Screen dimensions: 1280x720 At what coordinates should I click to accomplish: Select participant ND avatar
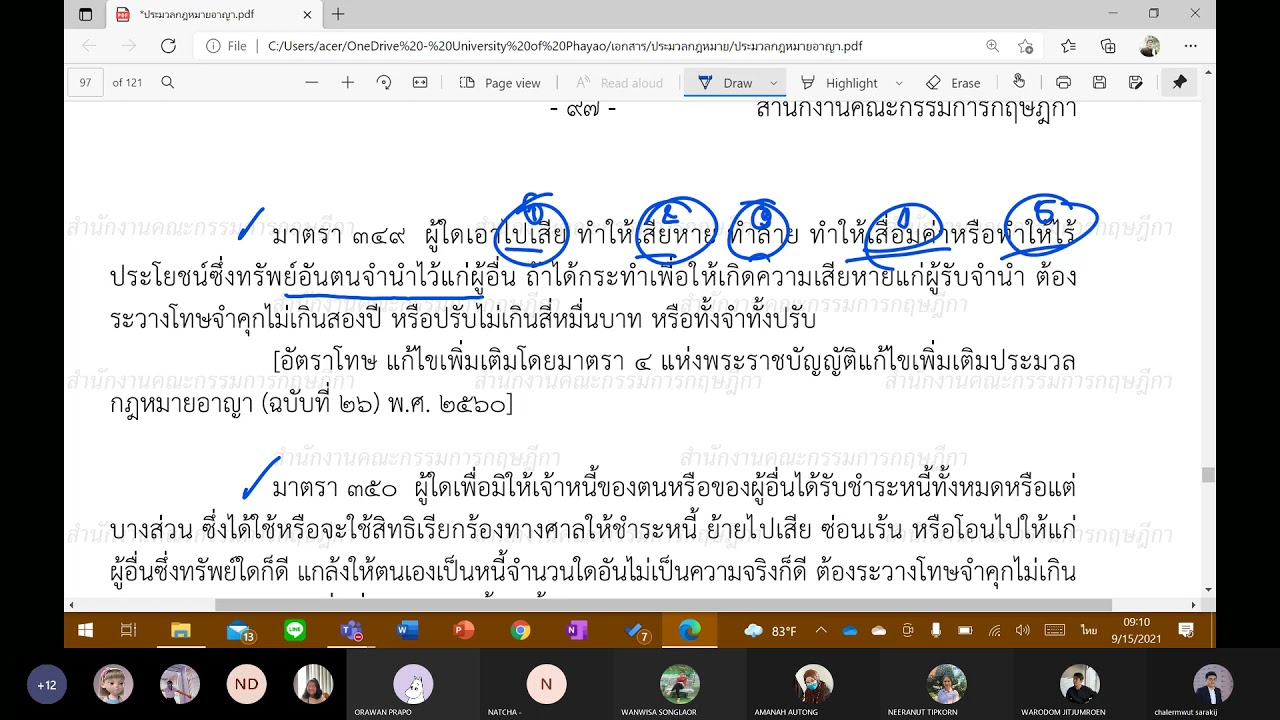[x=246, y=684]
